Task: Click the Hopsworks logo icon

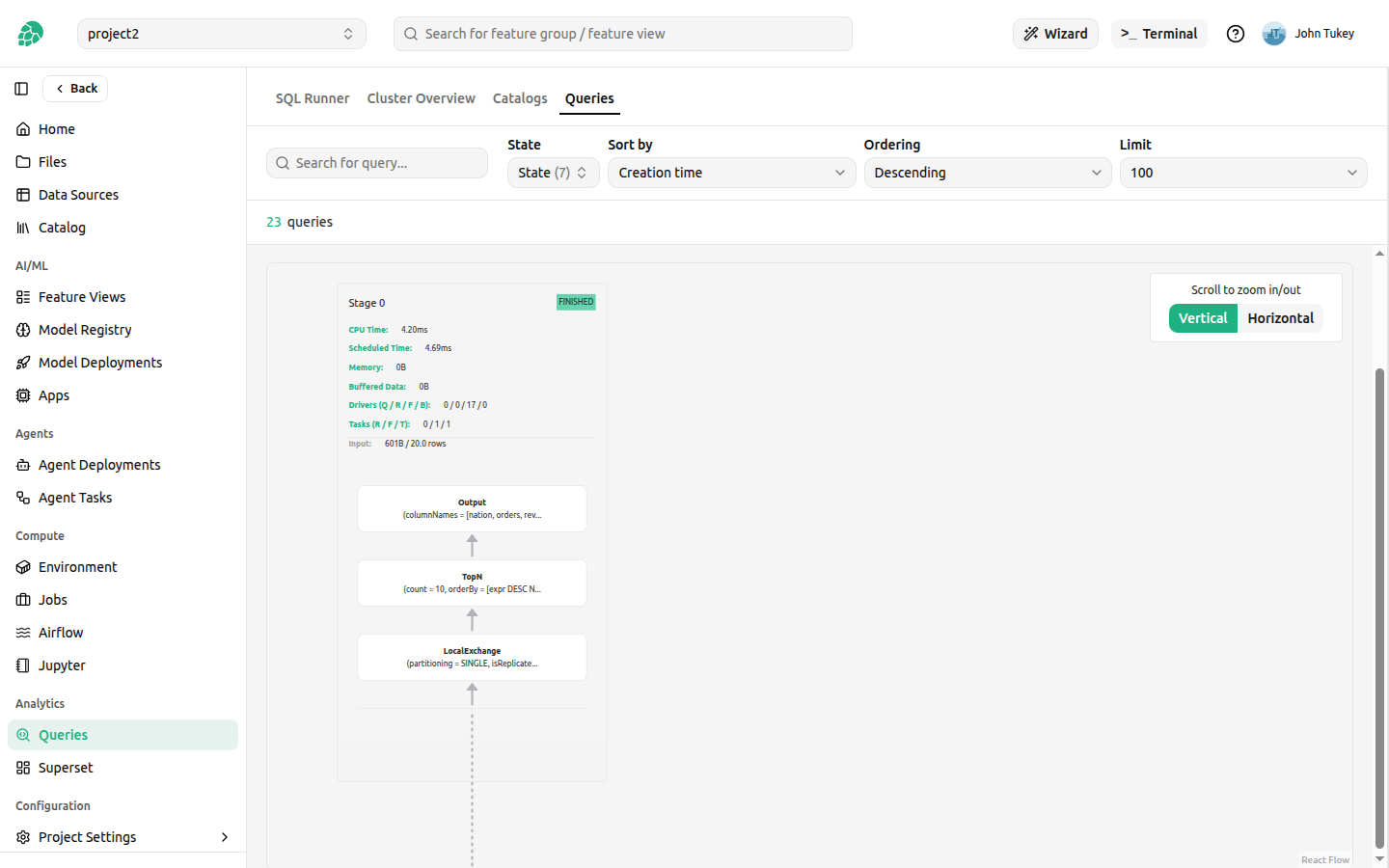Action: [31, 34]
